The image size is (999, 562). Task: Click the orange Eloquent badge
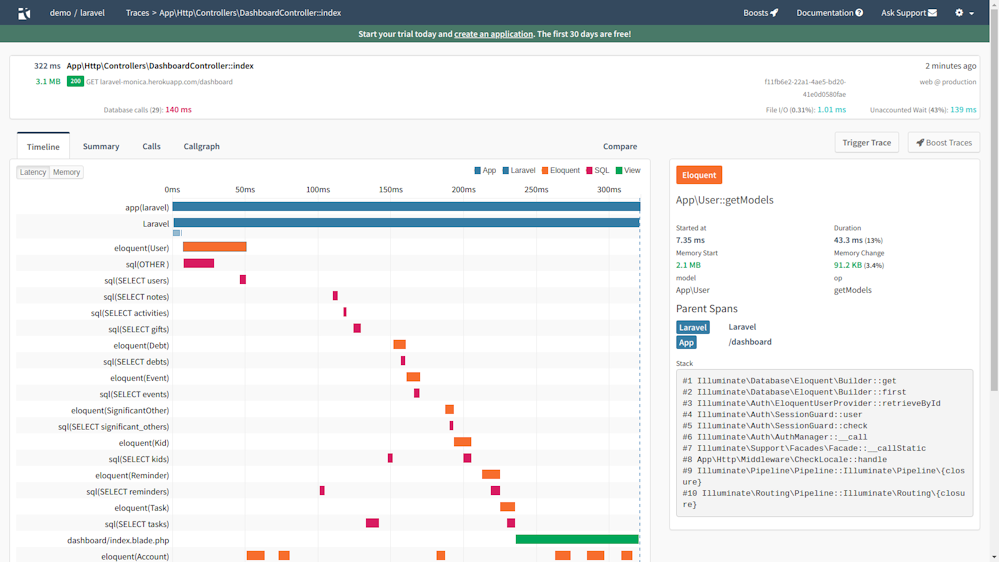pyautogui.click(x=698, y=175)
